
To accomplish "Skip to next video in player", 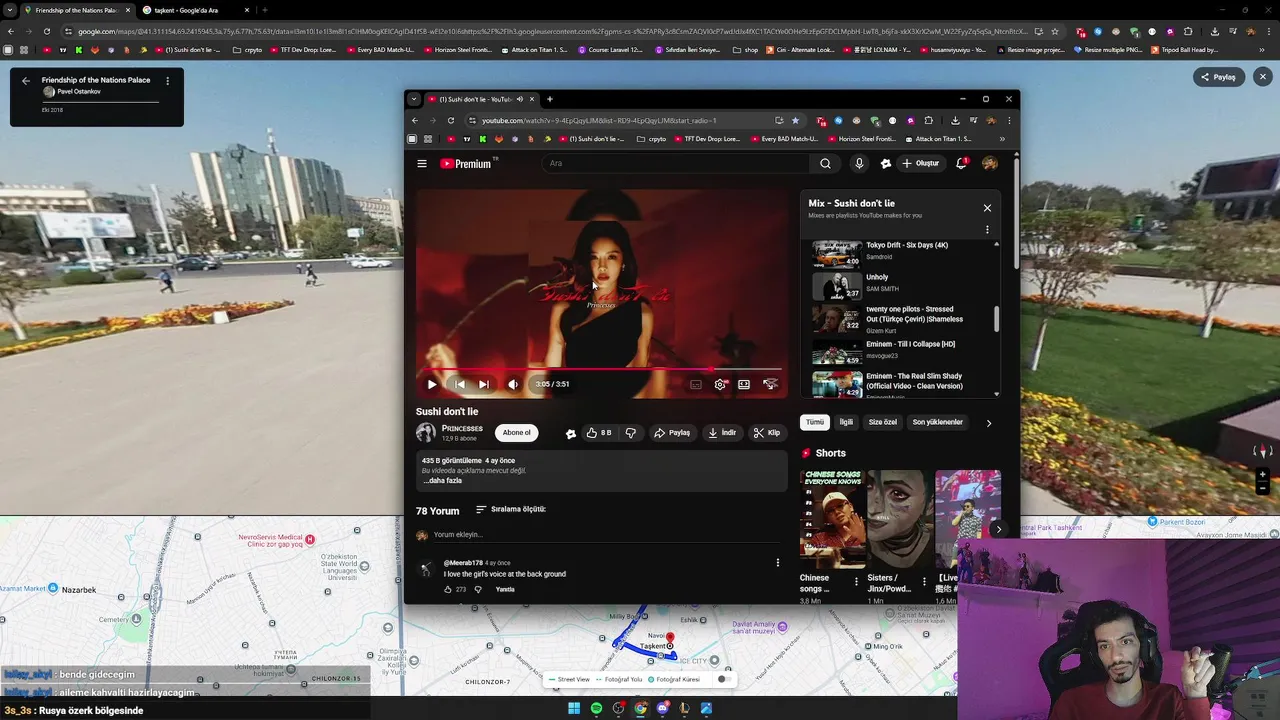I will click(x=484, y=384).
